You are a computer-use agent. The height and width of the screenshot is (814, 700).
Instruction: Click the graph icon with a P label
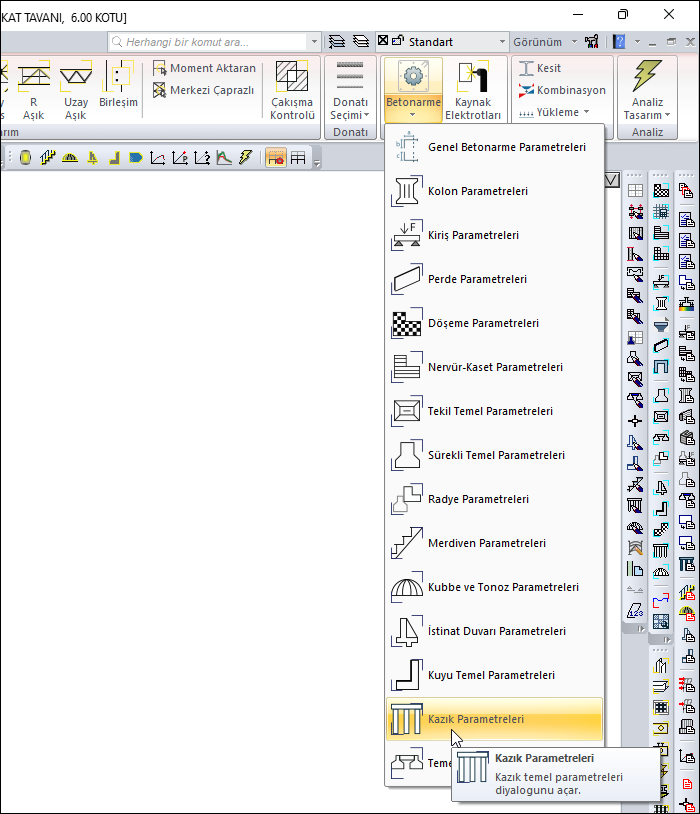(180, 157)
